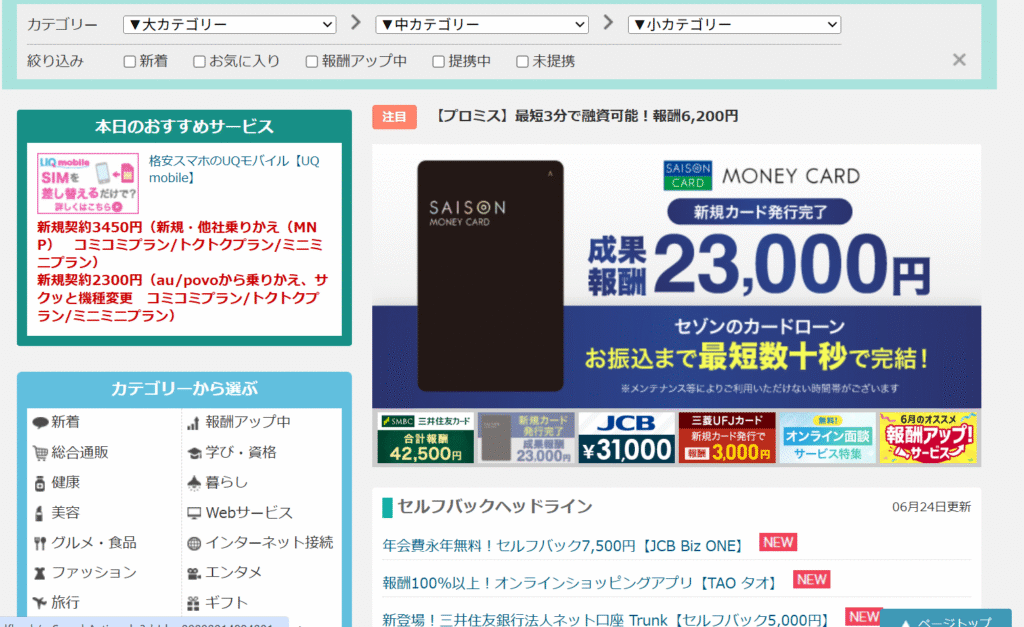Enable the 新着 filter checkbox
This screenshot has height=627, width=1024.
point(130,61)
